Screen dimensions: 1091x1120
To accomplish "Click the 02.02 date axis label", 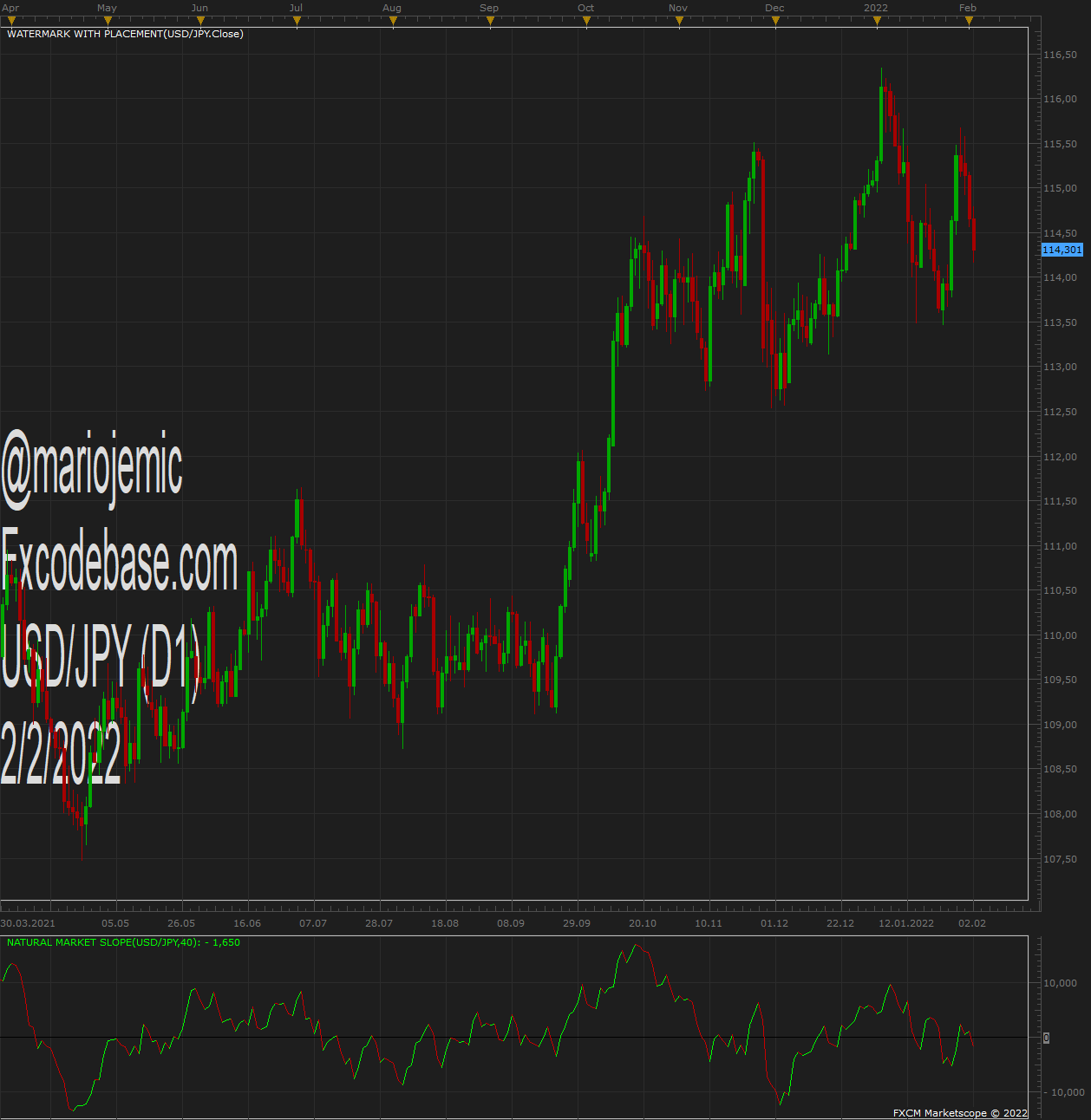I will click(972, 923).
